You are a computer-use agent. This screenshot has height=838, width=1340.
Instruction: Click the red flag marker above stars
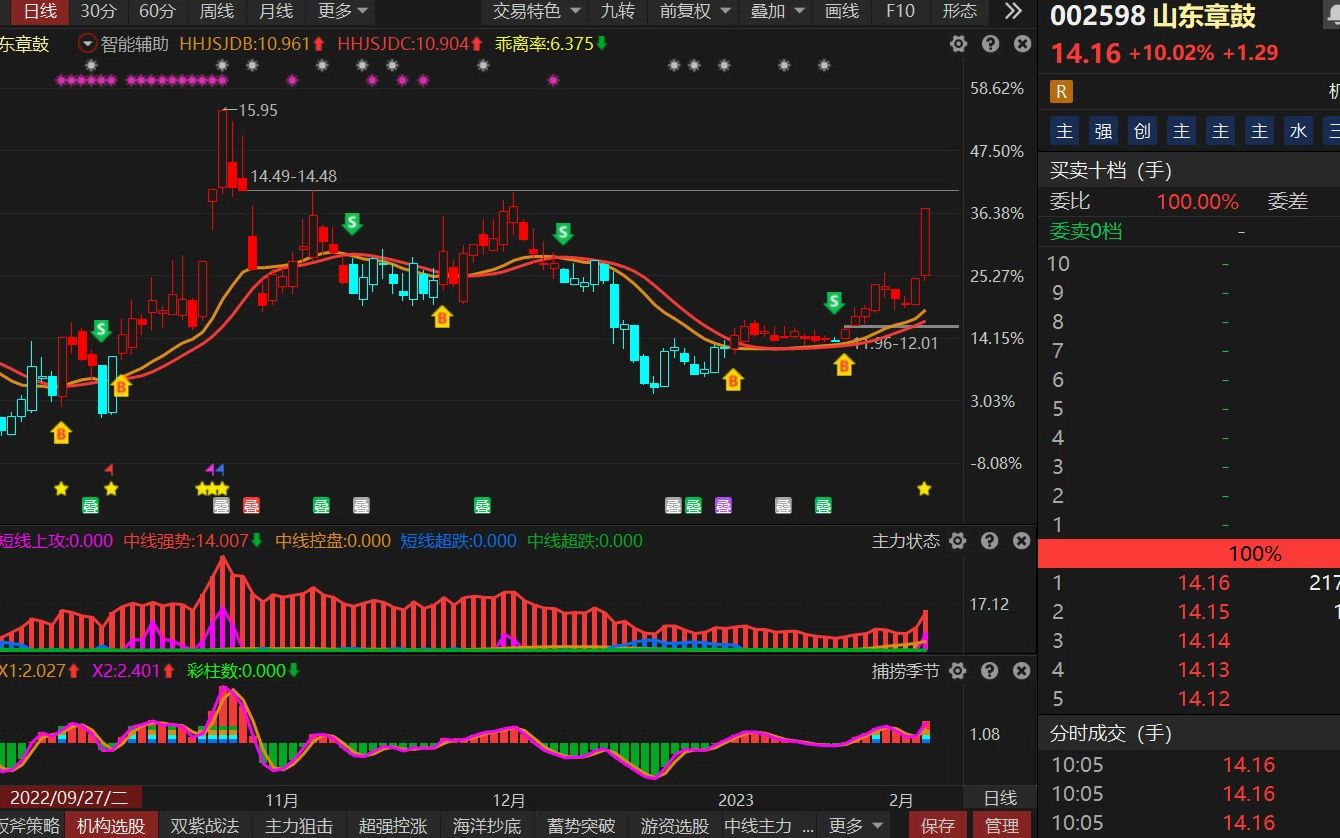pyautogui.click(x=109, y=468)
